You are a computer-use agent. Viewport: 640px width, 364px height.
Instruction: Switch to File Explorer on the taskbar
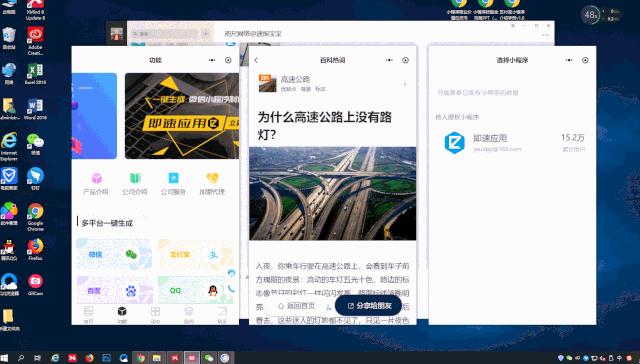(x=157, y=358)
